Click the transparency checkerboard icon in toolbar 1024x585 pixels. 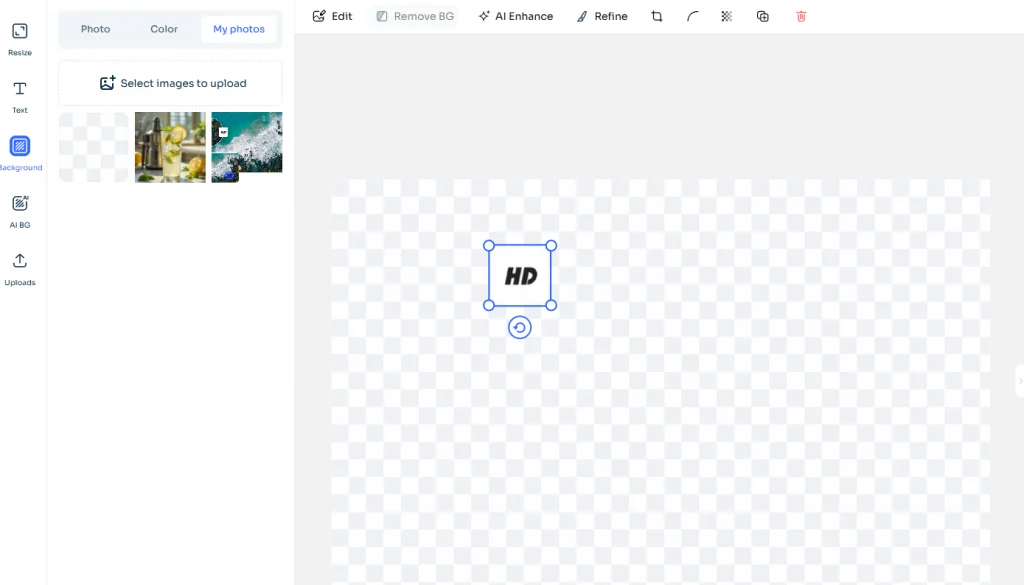point(727,17)
